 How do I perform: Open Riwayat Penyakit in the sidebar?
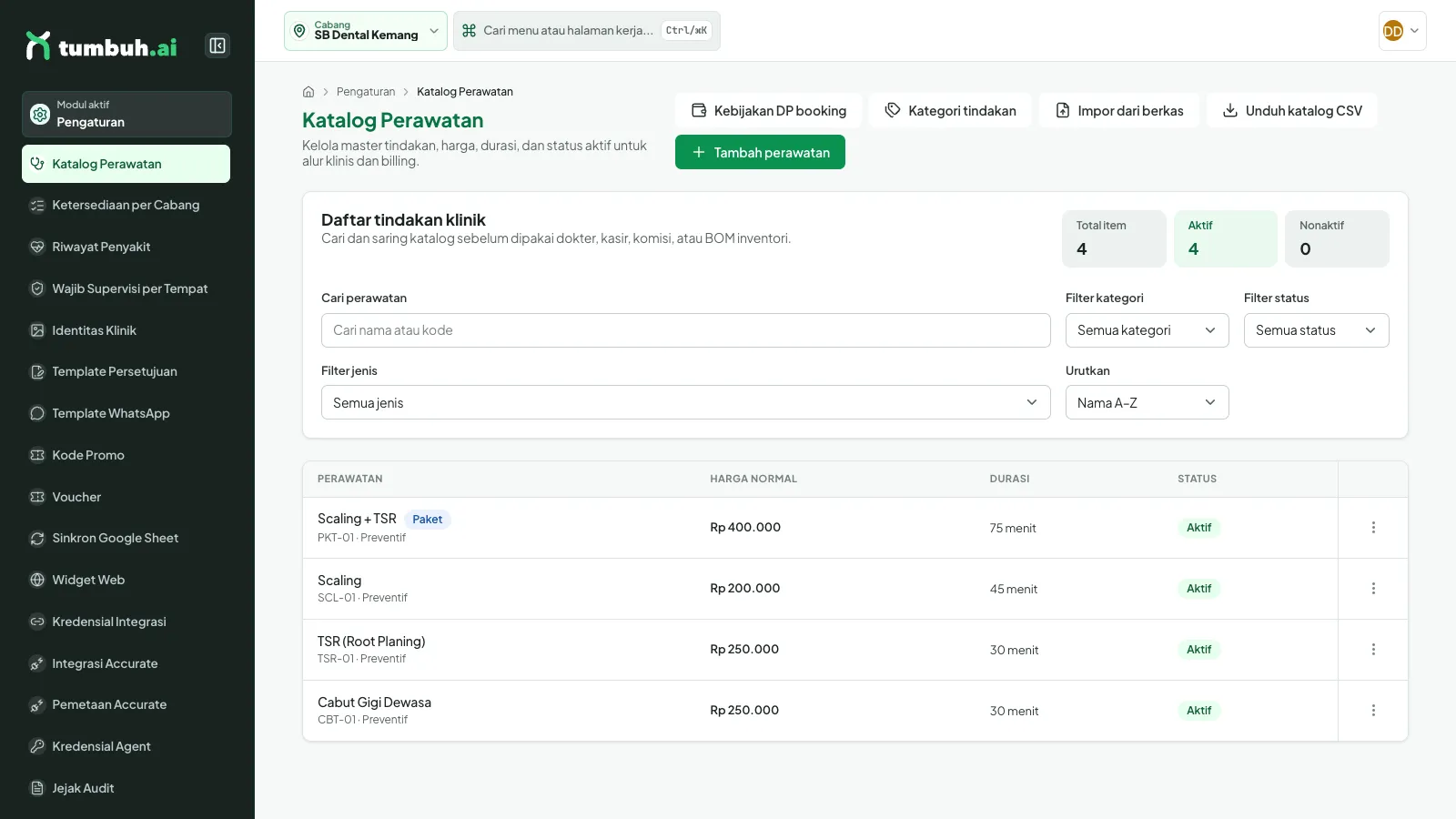click(126, 248)
